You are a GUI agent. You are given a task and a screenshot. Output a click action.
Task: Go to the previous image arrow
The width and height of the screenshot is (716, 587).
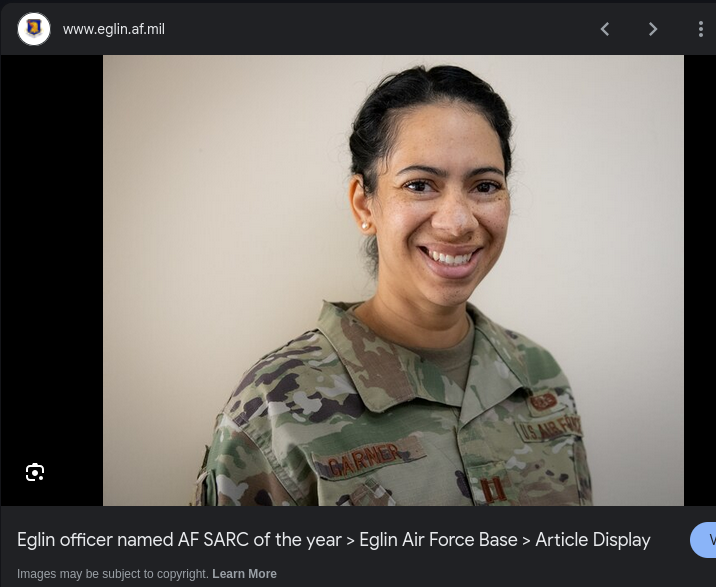pos(605,29)
